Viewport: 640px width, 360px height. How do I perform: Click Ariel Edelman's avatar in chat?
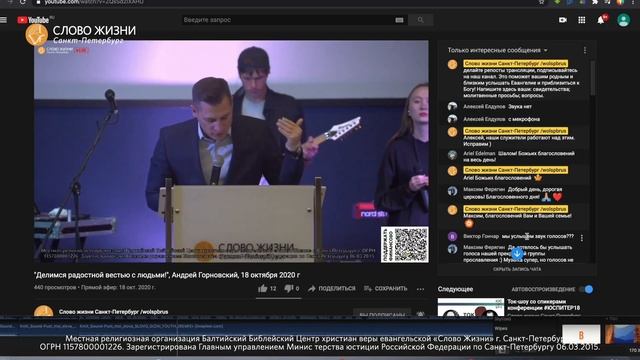[452, 155]
